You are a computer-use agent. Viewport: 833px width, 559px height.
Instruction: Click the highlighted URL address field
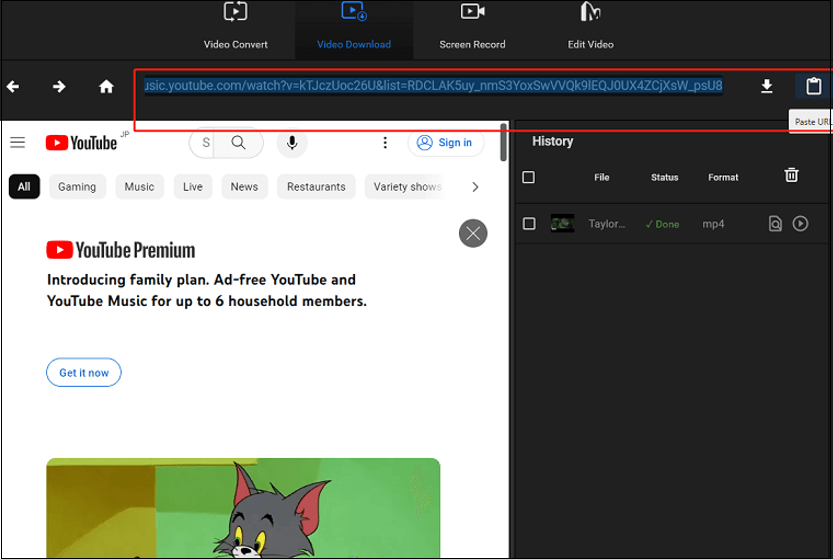[x=433, y=86]
